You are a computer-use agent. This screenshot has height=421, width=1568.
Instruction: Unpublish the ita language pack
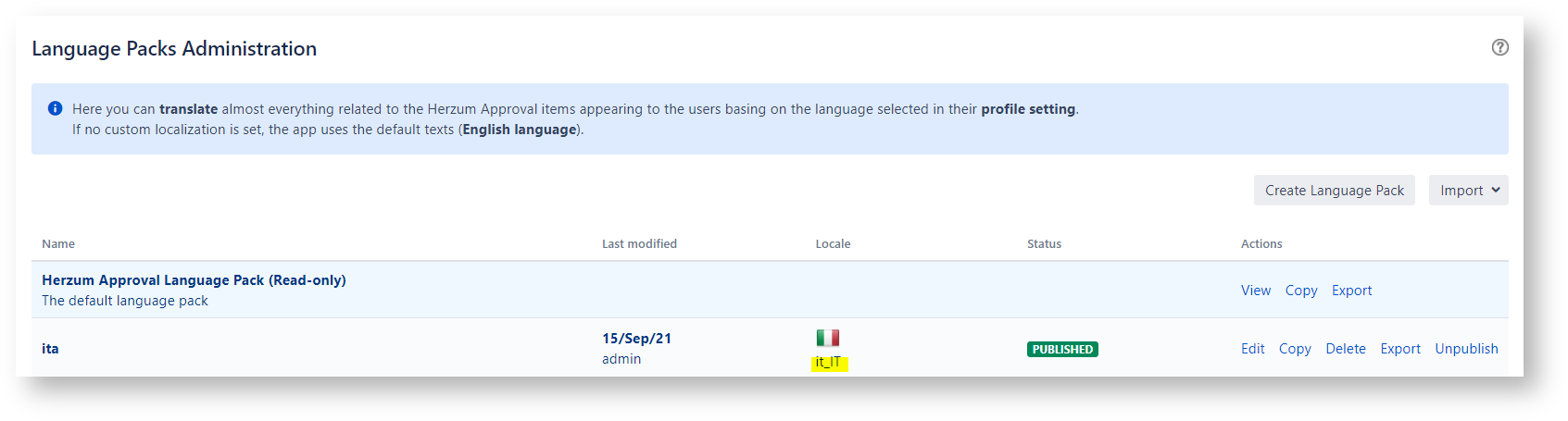(x=1466, y=349)
